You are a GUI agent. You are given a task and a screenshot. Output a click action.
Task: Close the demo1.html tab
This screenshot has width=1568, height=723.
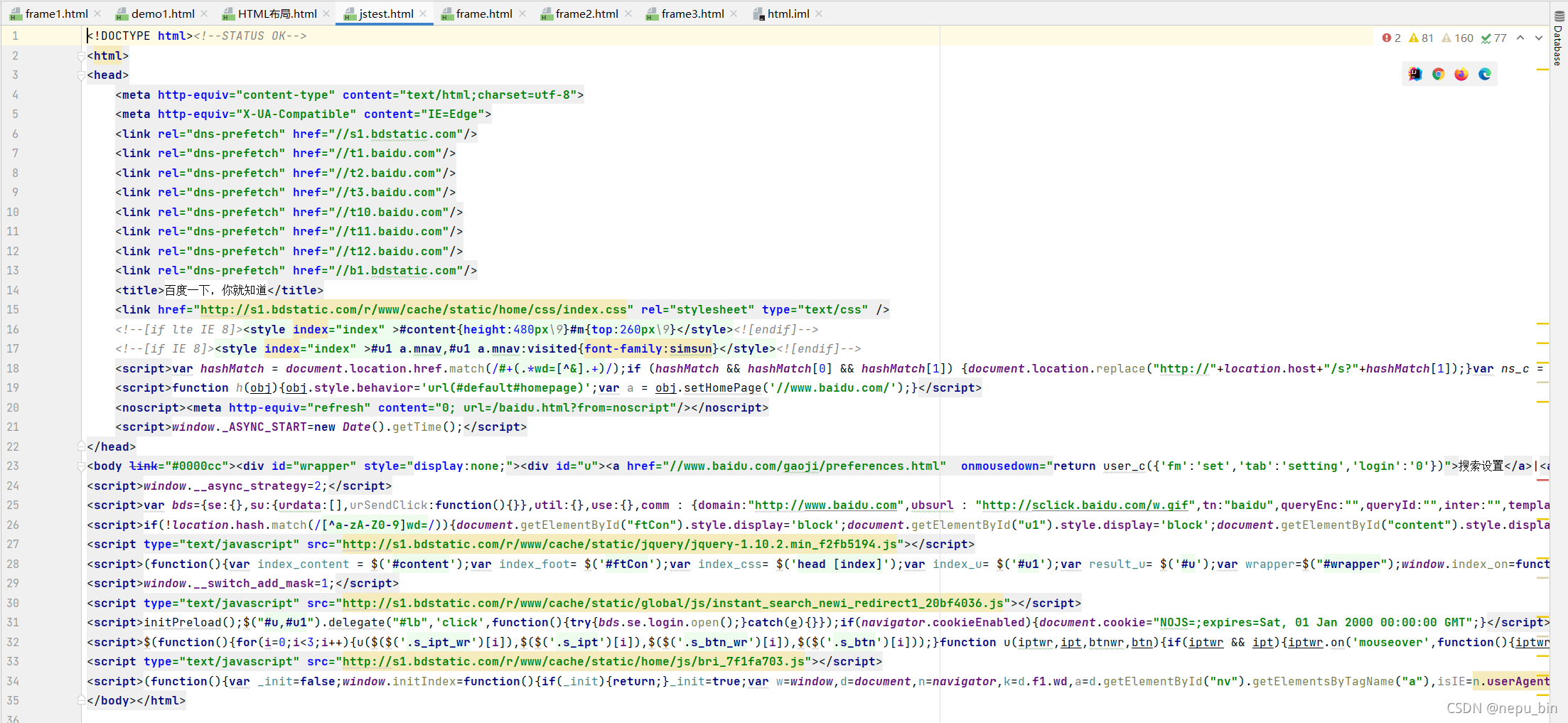click(204, 14)
